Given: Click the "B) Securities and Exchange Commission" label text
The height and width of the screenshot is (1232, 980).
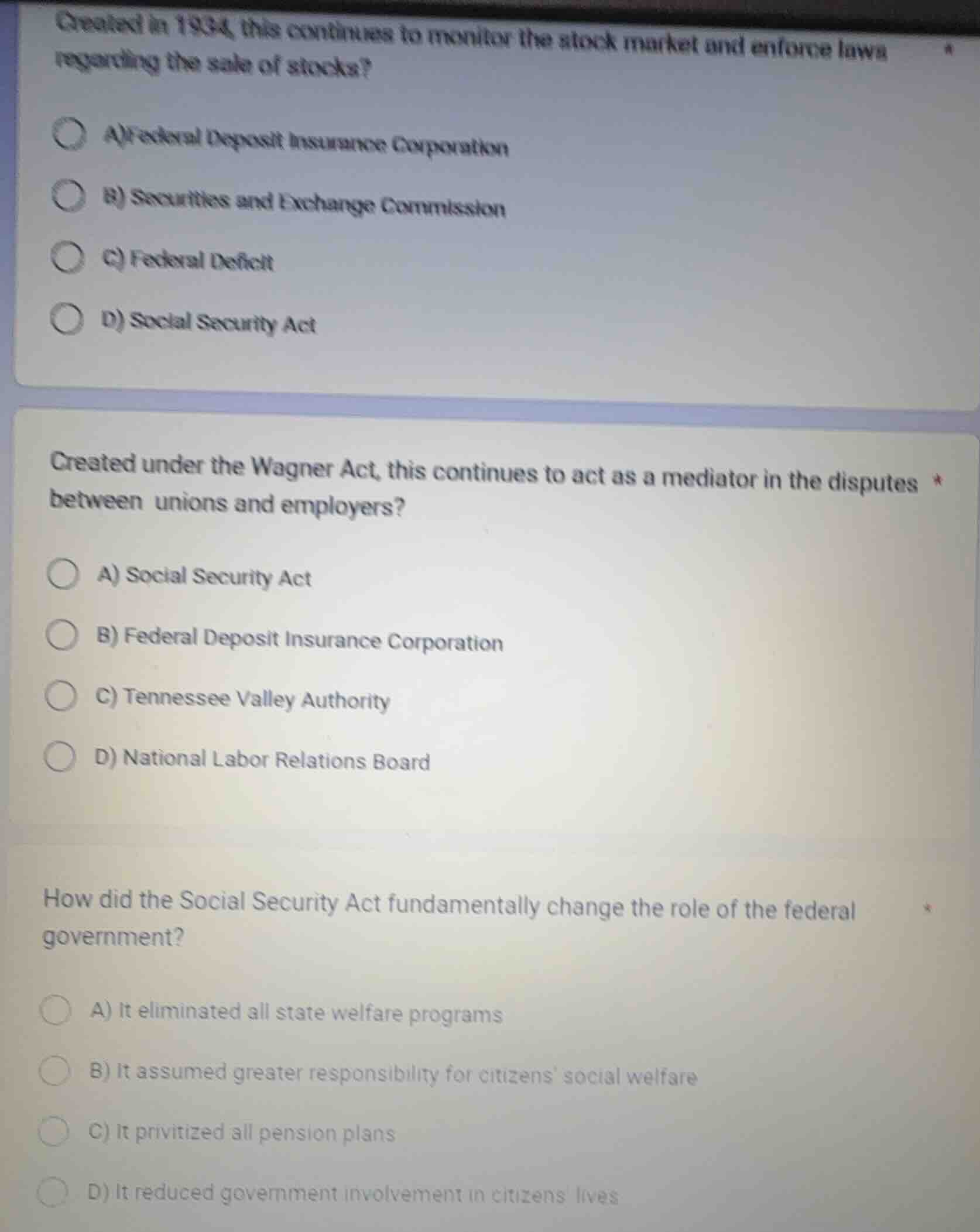Looking at the screenshot, I should click(x=304, y=203).
